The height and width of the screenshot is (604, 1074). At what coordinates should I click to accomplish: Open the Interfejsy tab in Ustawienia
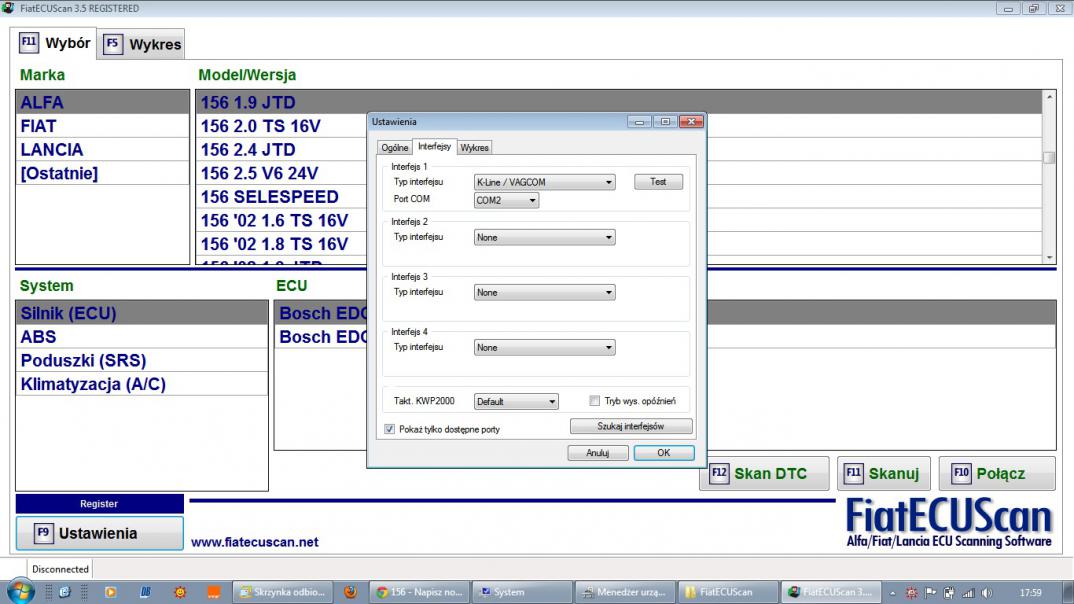(x=434, y=147)
